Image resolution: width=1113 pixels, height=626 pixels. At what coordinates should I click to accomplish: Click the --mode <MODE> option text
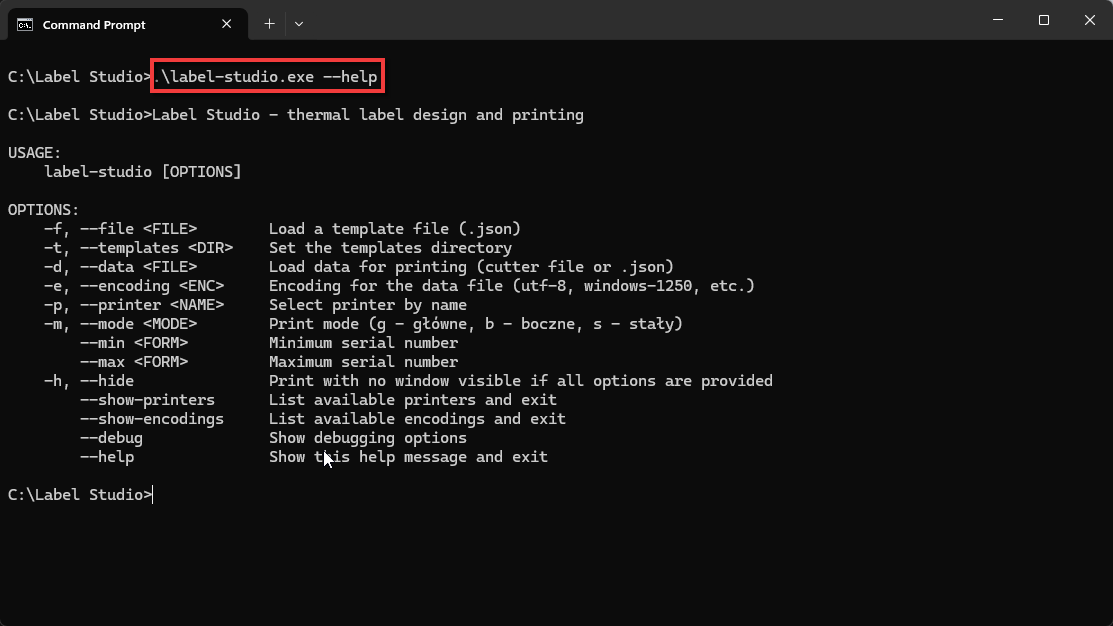(x=138, y=324)
